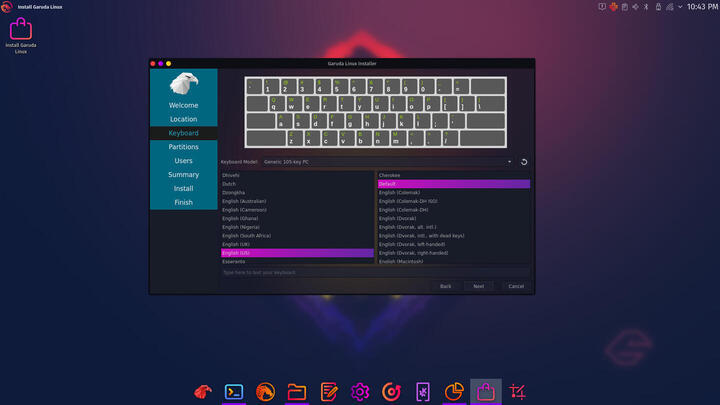This screenshot has width=720, height=405.
Task: Open the clipboard icon in system tray
Action: [624, 7]
